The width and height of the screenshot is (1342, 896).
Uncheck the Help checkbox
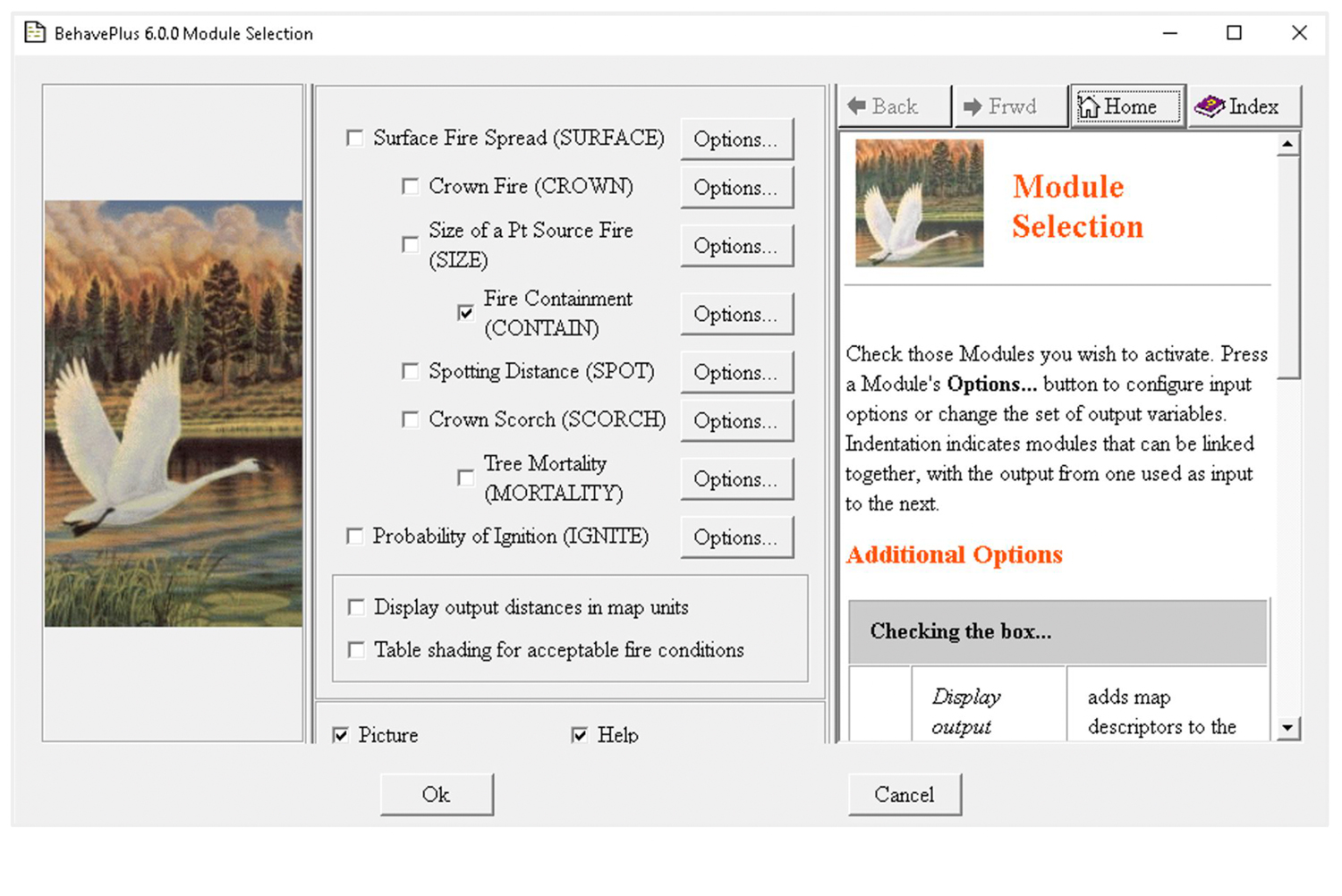pyautogui.click(x=580, y=735)
